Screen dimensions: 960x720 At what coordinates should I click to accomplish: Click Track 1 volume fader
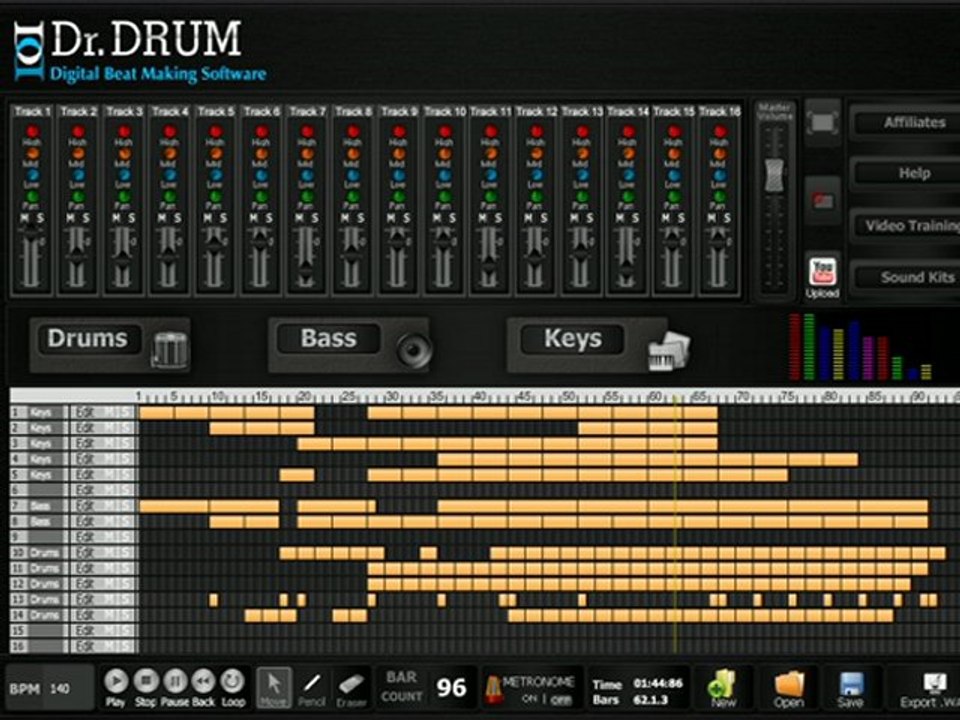[x=31, y=234]
